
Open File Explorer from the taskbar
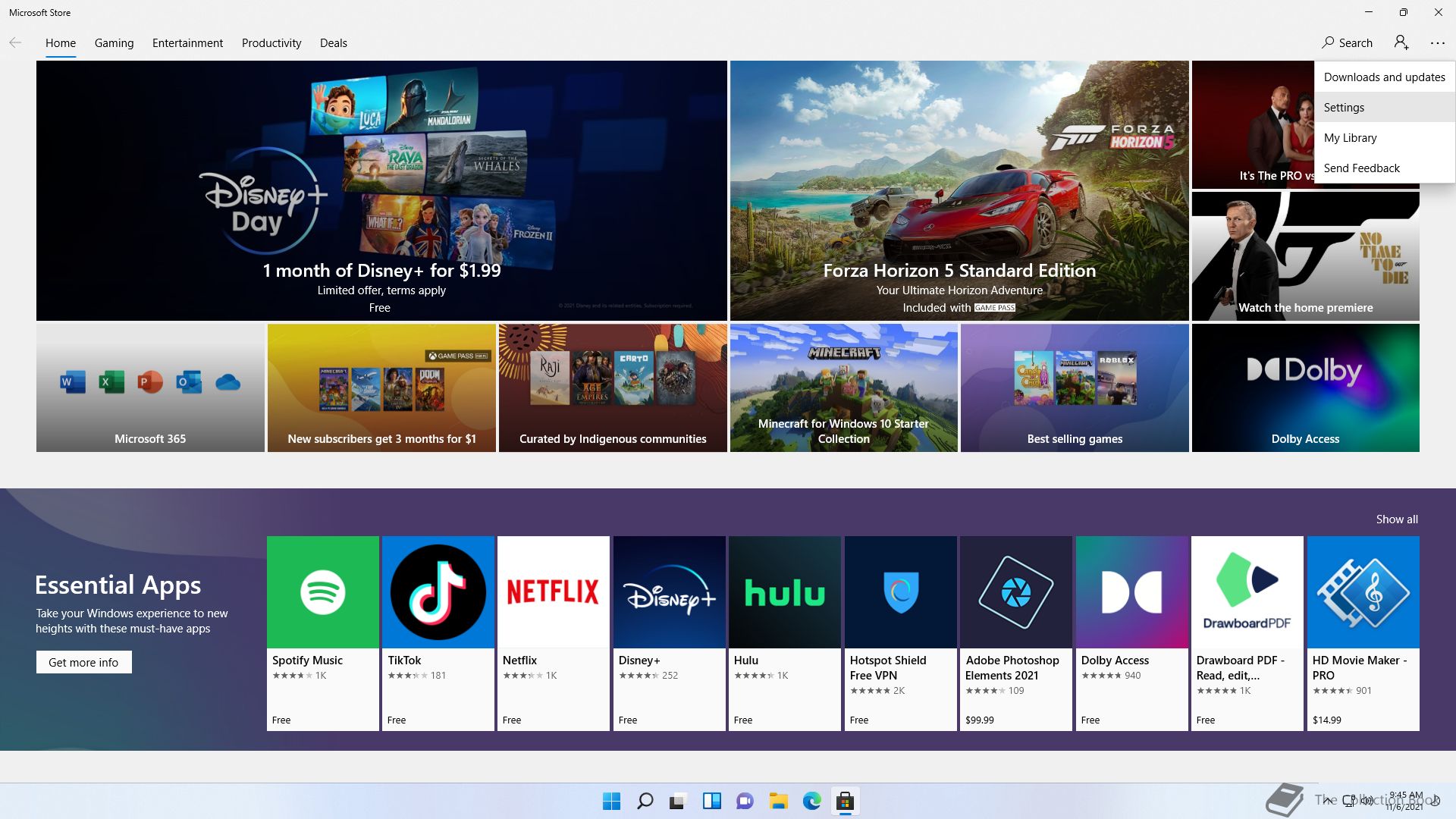(778, 801)
